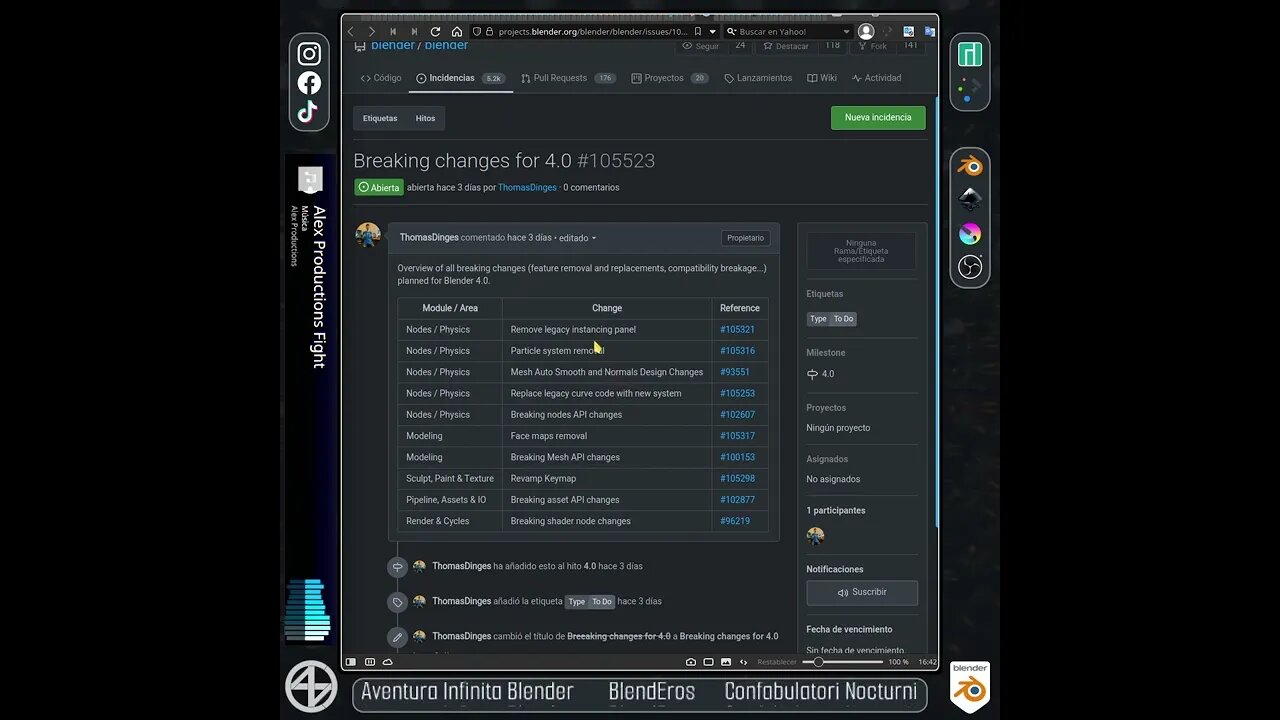Click Ninguna Rama/Etiqueta especificada box
The width and height of the screenshot is (1280, 720).
[x=861, y=251]
